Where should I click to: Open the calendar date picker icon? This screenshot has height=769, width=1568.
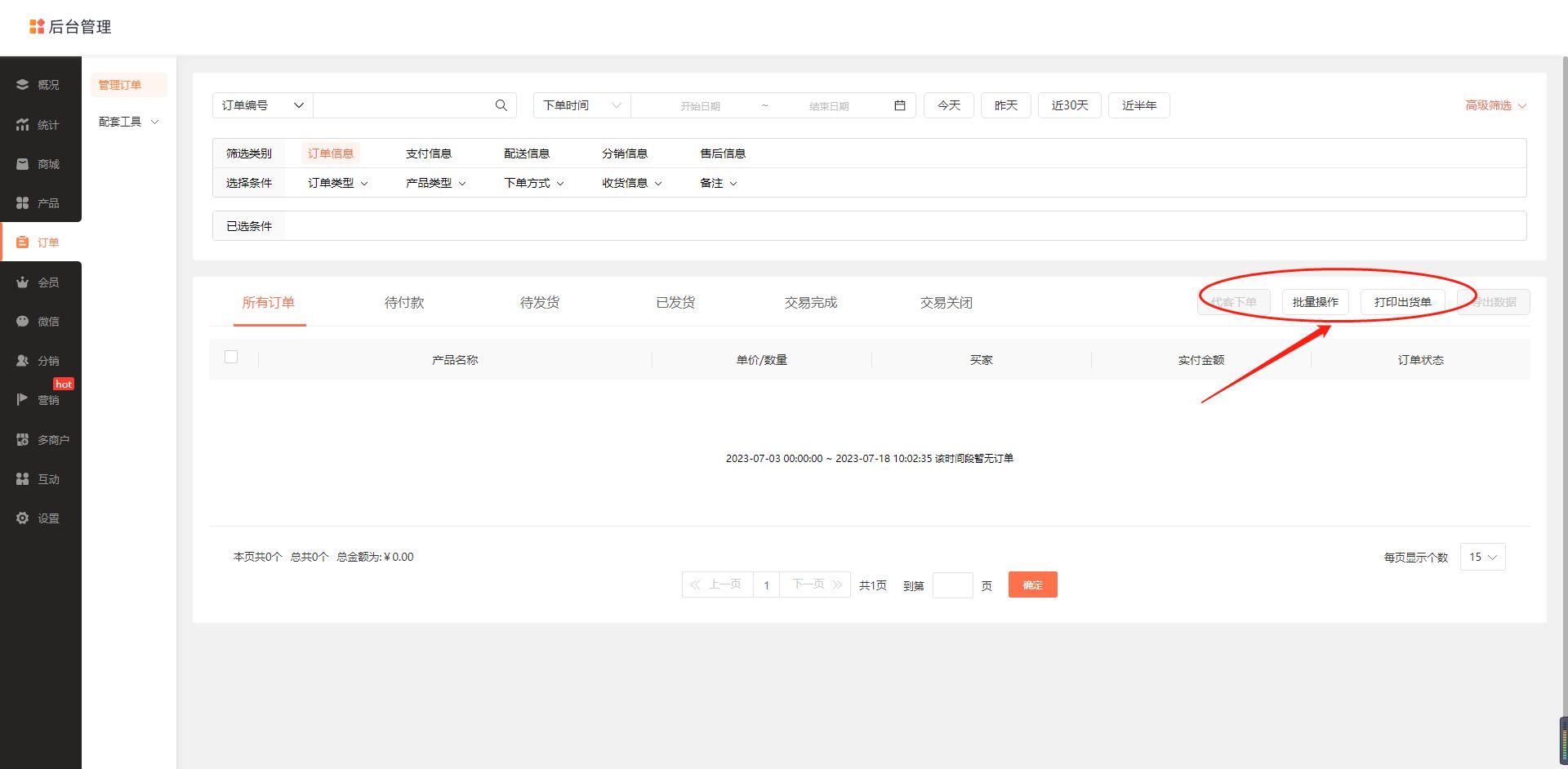[x=900, y=105]
